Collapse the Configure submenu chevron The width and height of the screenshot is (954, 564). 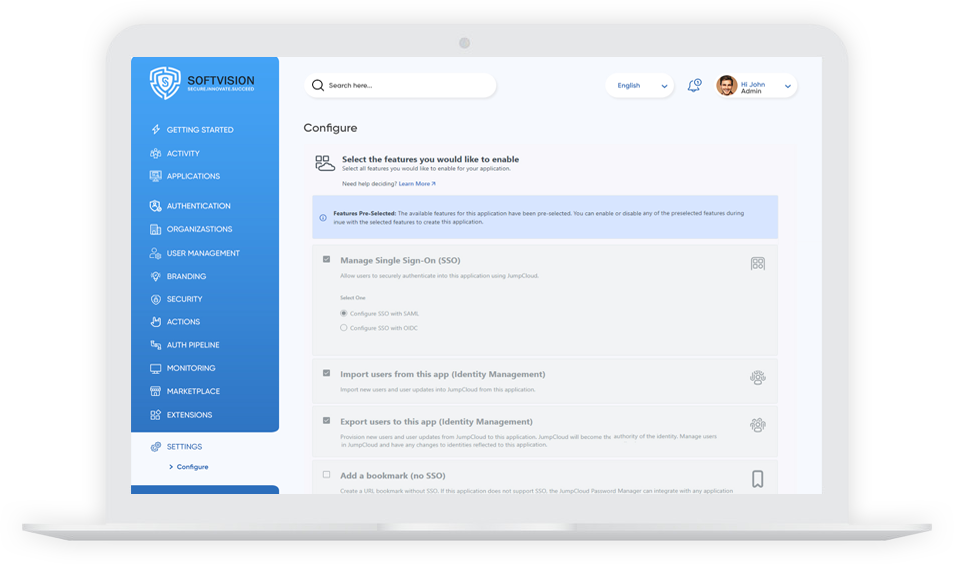tap(171, 467)
